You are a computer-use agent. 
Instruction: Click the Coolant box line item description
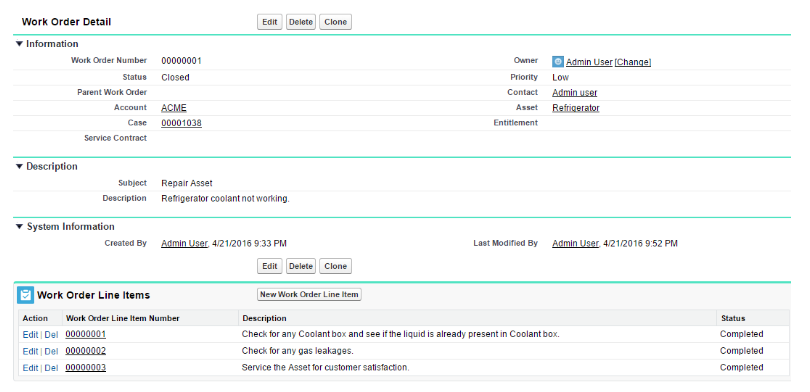(401, 334)
